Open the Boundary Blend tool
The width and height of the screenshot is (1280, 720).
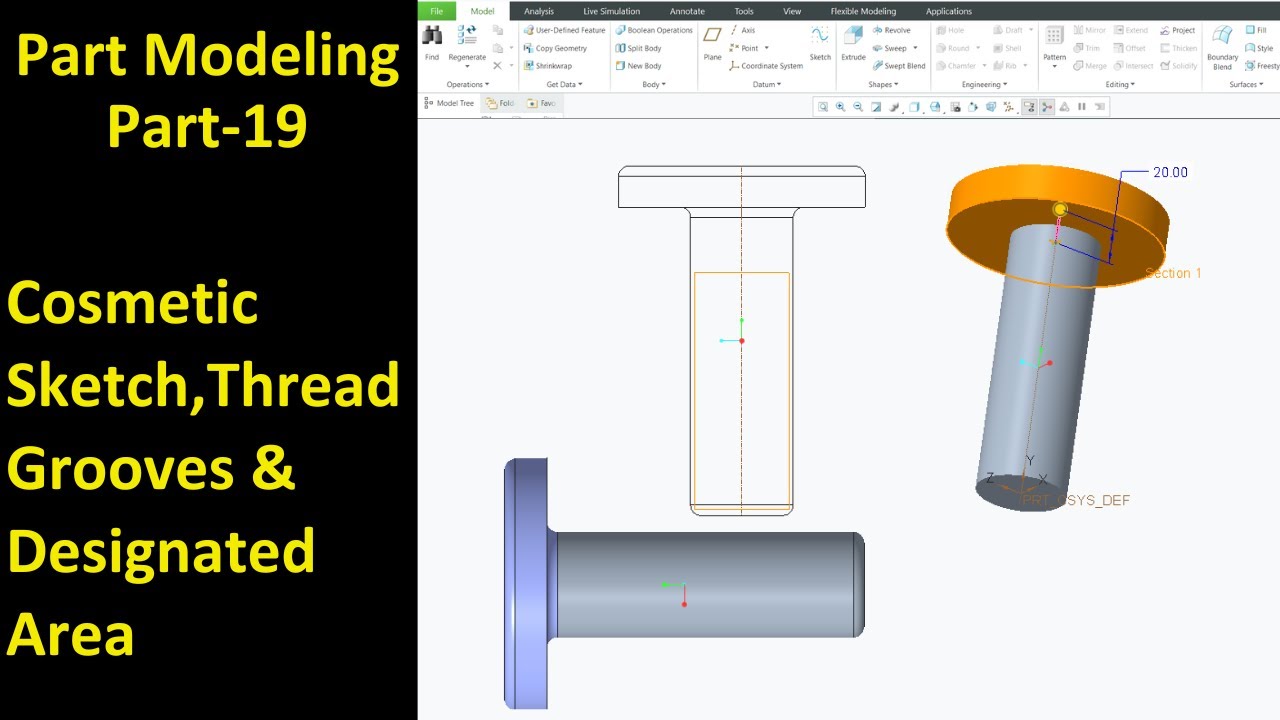[1222, 46]
